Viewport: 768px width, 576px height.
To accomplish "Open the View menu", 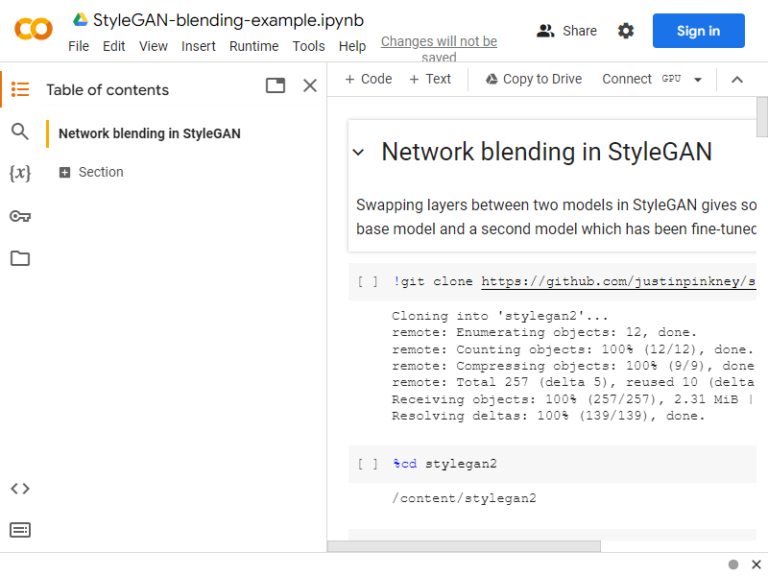I will 153,46.
